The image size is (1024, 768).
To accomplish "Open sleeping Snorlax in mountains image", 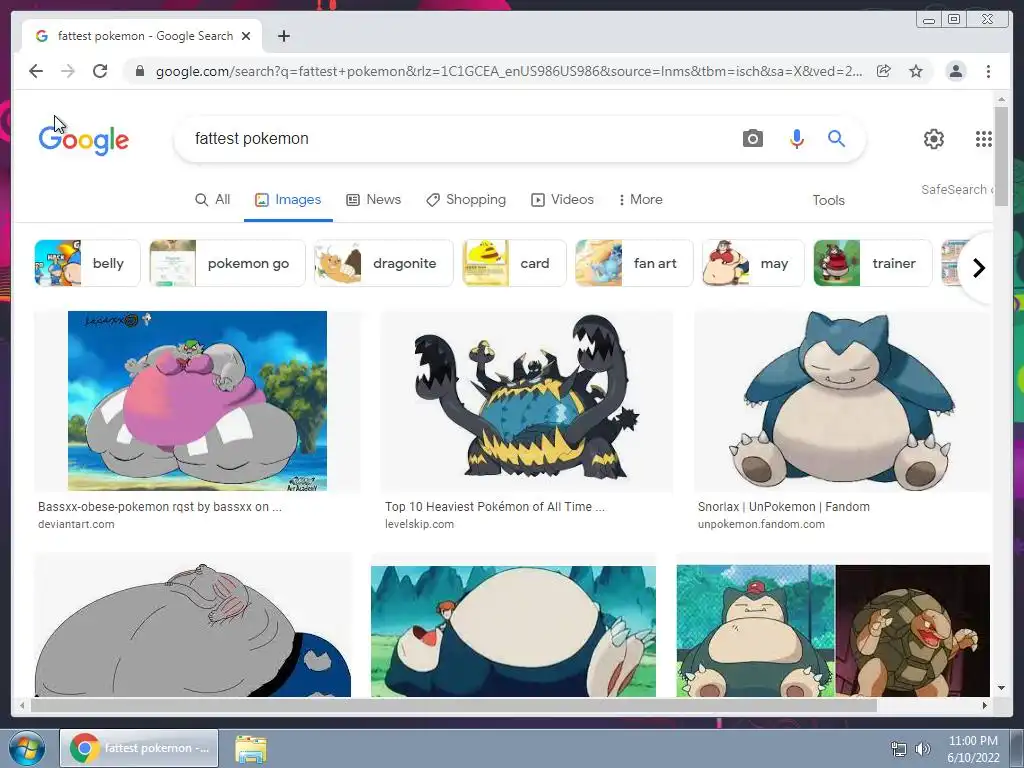I will coord(513,631).
